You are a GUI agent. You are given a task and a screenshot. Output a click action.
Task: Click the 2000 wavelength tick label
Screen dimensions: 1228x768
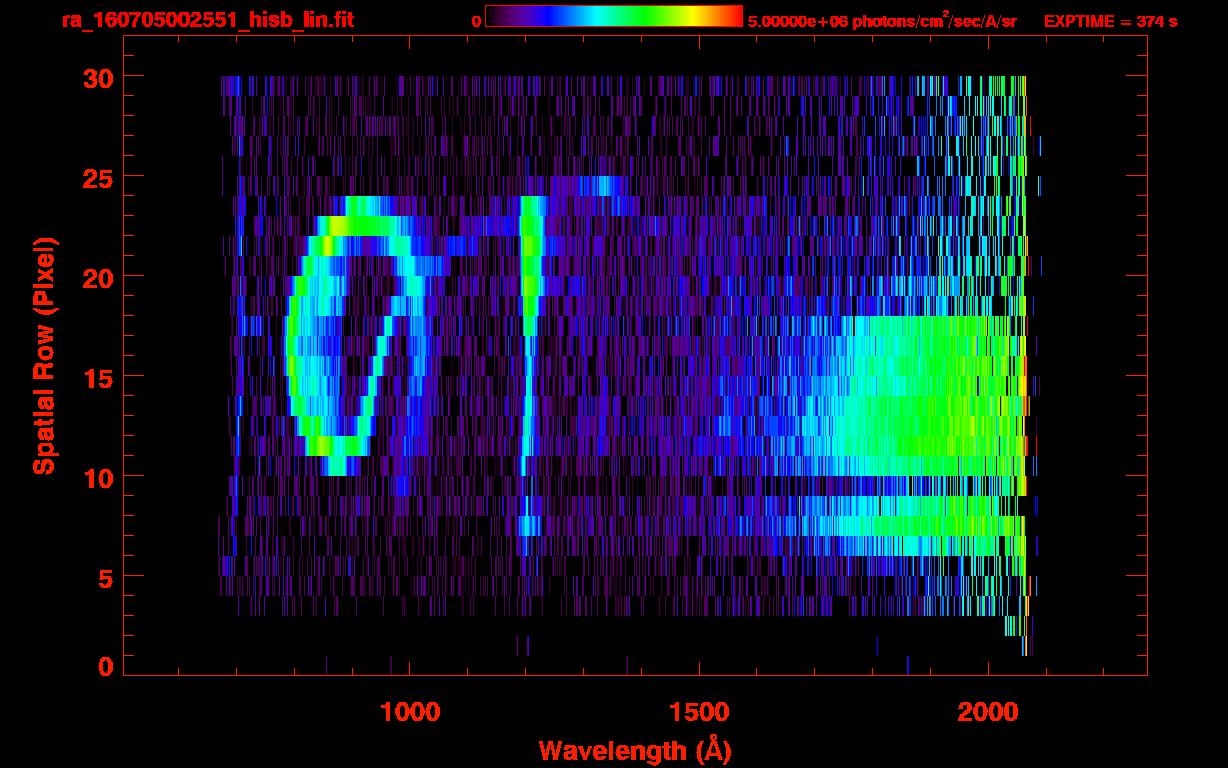(x=988, y=711)
